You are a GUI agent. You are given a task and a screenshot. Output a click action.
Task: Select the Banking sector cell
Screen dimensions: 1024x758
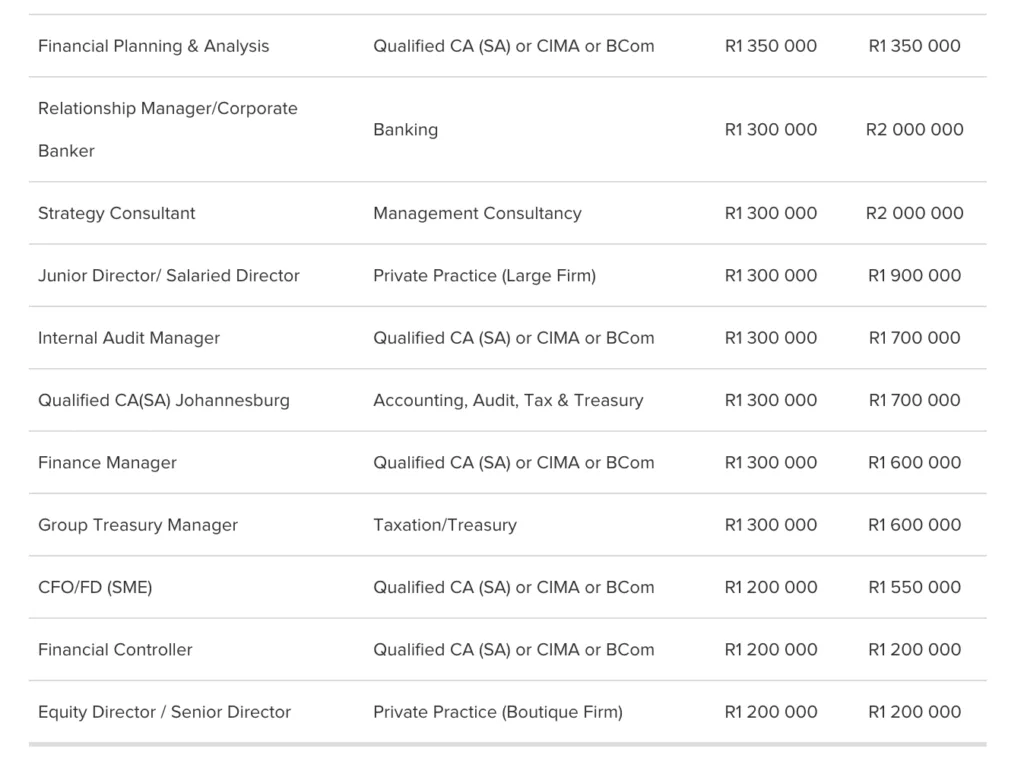pos(406,129)
